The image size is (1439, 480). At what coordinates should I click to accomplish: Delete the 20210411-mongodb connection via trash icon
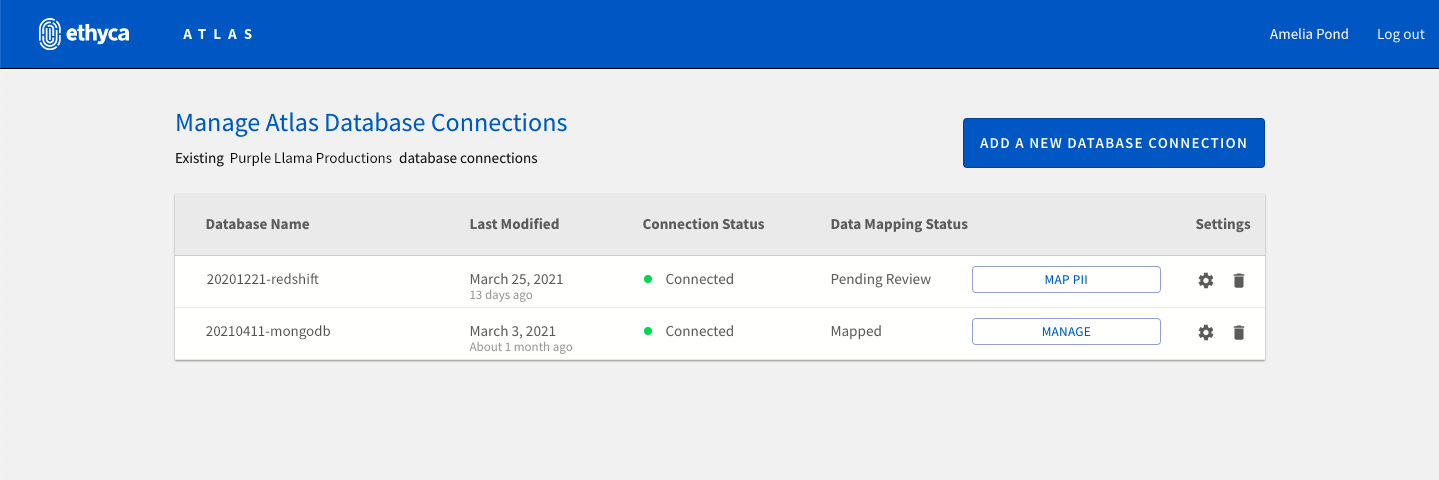(x=1239, y=332)
